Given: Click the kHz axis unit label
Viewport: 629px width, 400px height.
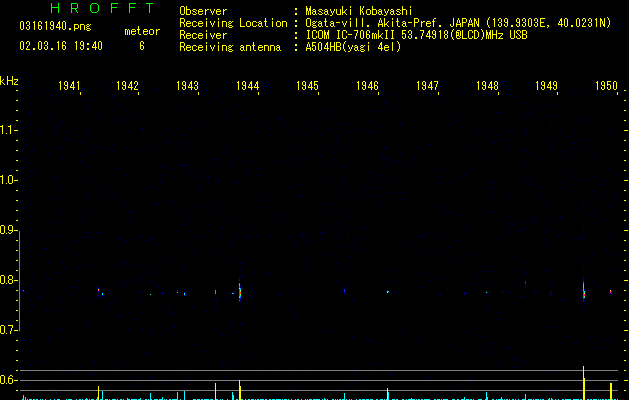Looking at the screenshot, I should coord(9,81).
